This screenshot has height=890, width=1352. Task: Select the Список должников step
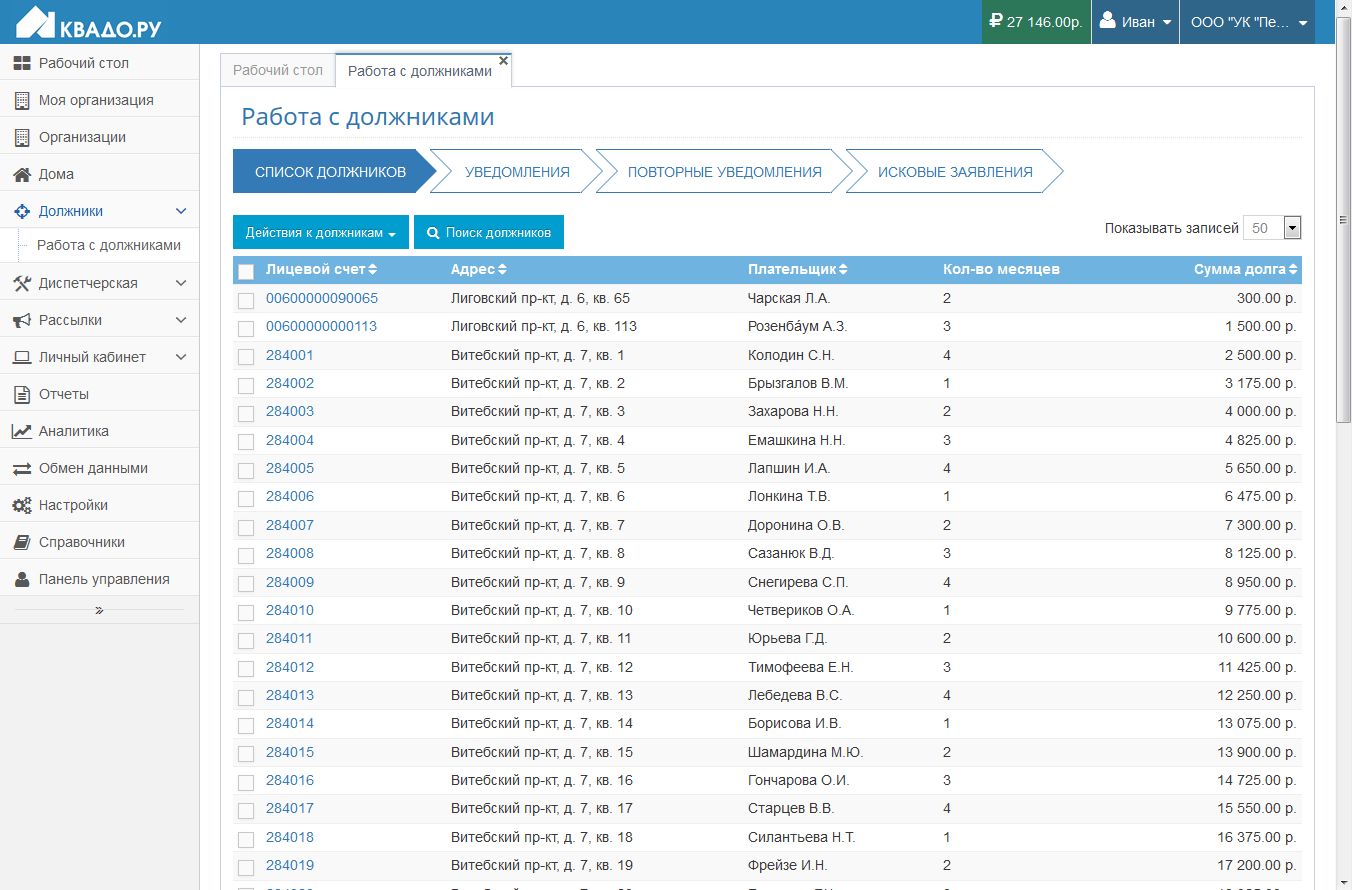[330, 172]
